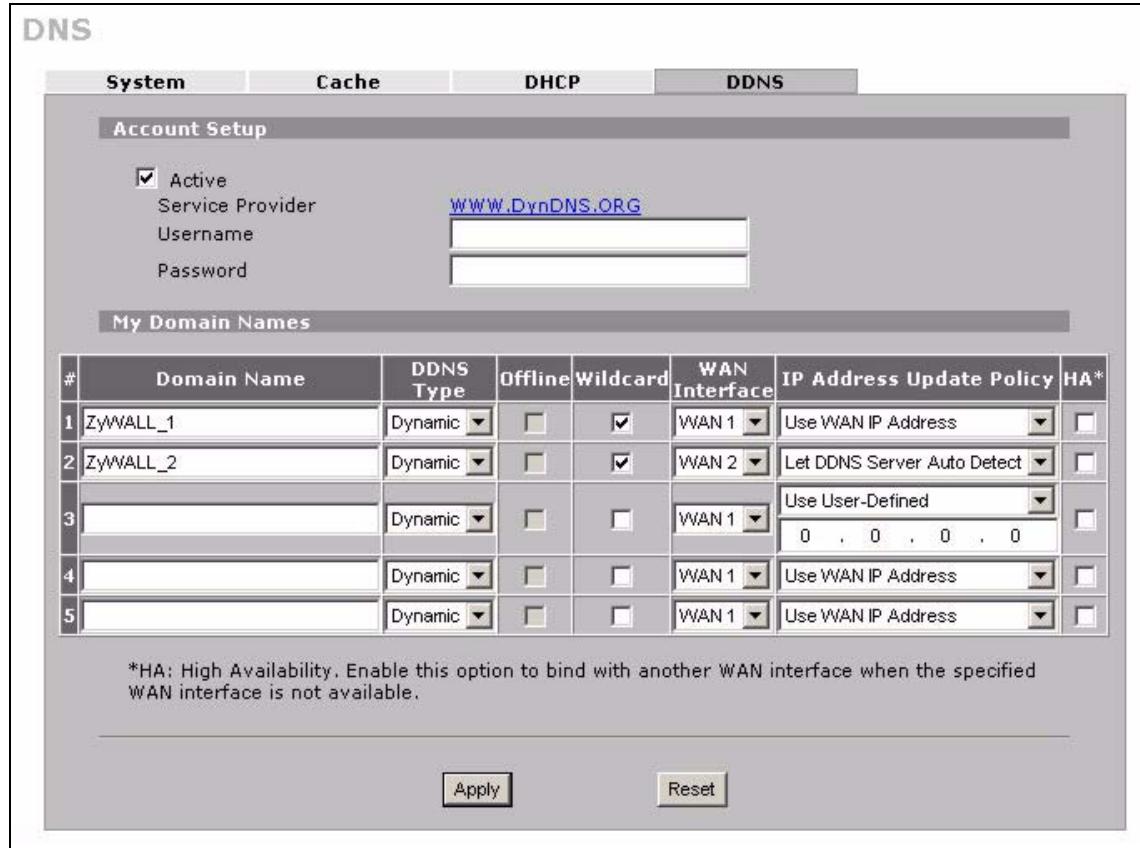Click the Password input field

599,271
